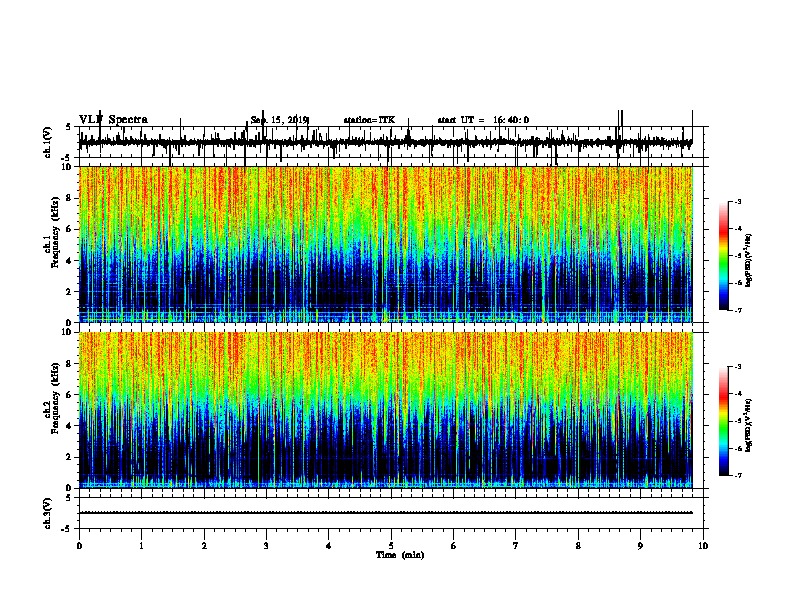Click the "ch.1(V)" waveform axis label
The width and height of the screenshot is (792, 612).
[x=48, y=142]
